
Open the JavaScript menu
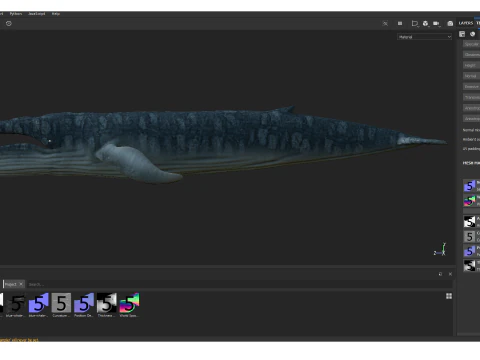(x=37, y=14)
